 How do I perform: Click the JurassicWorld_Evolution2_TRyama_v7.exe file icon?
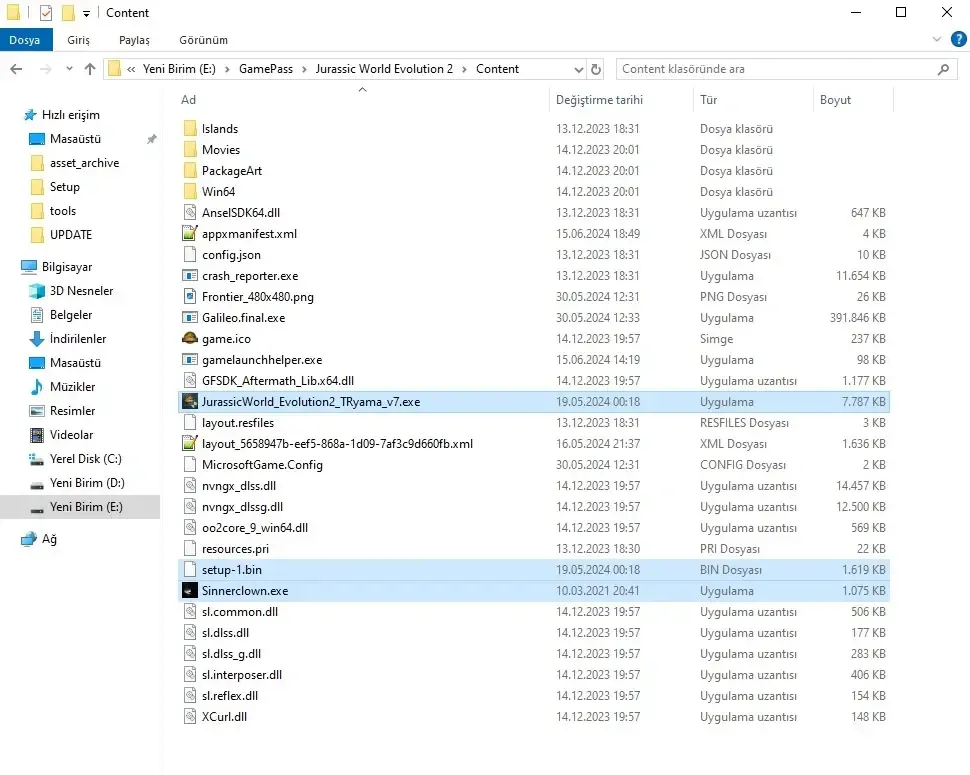[190, 402]
